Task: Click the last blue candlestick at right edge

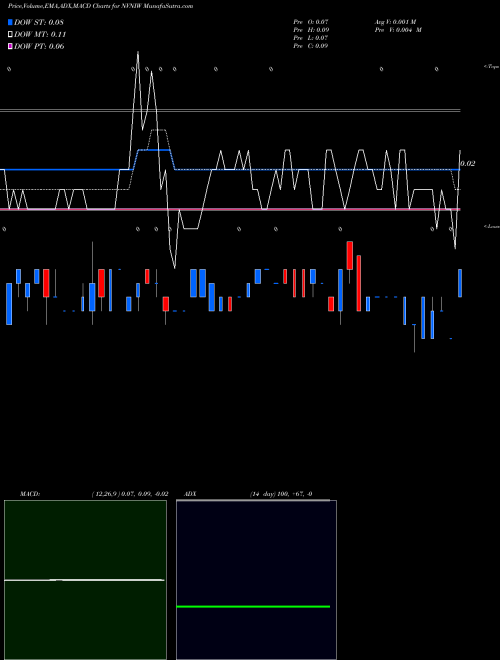Action: (x=460, y=283)
